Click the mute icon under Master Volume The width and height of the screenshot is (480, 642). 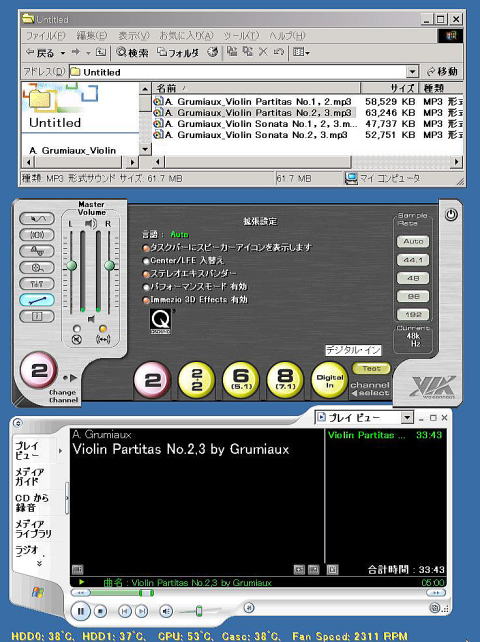(77, 339)
